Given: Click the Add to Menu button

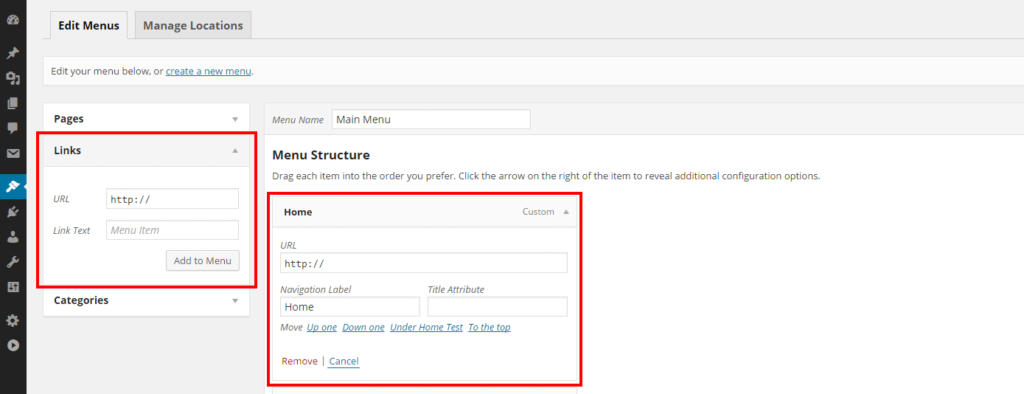Looking at the screenshot, I should coord(202,261).
